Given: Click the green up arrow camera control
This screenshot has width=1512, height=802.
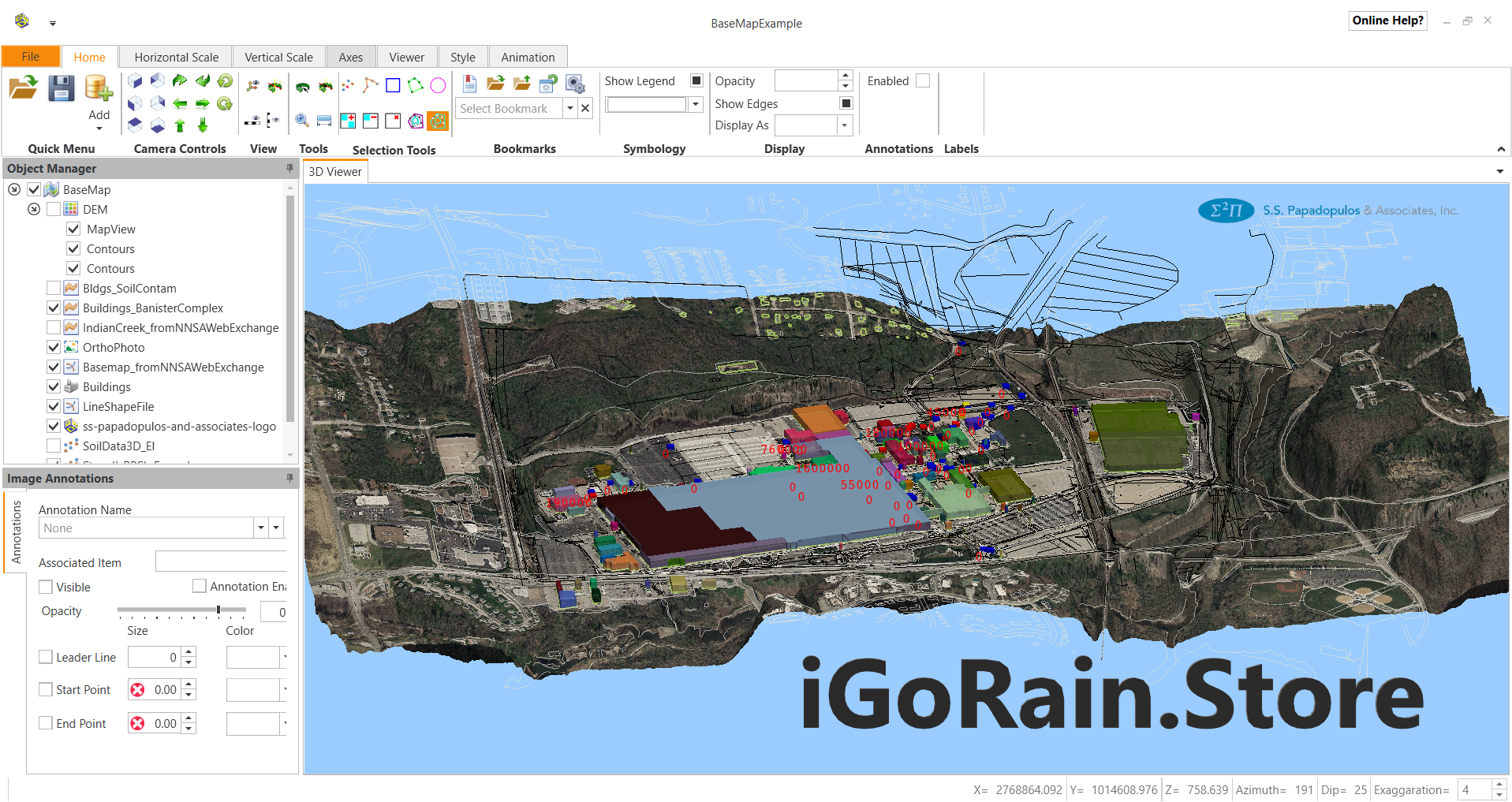Looking at the screenshot, I should click(x=180, y=125).
